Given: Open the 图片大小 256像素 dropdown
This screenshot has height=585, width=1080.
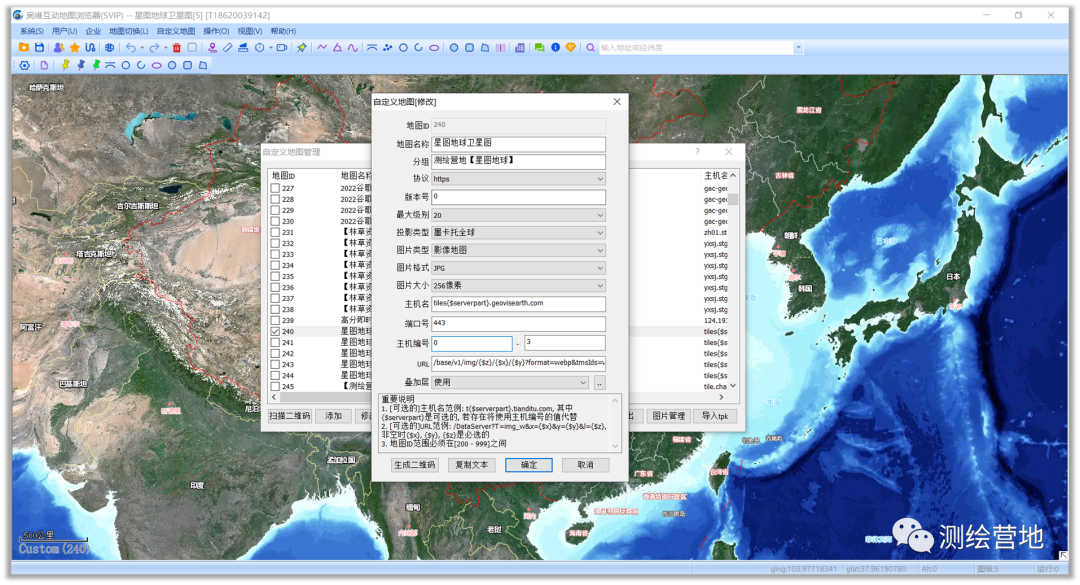Looking at the screenshot, I should tap(519, 285).
